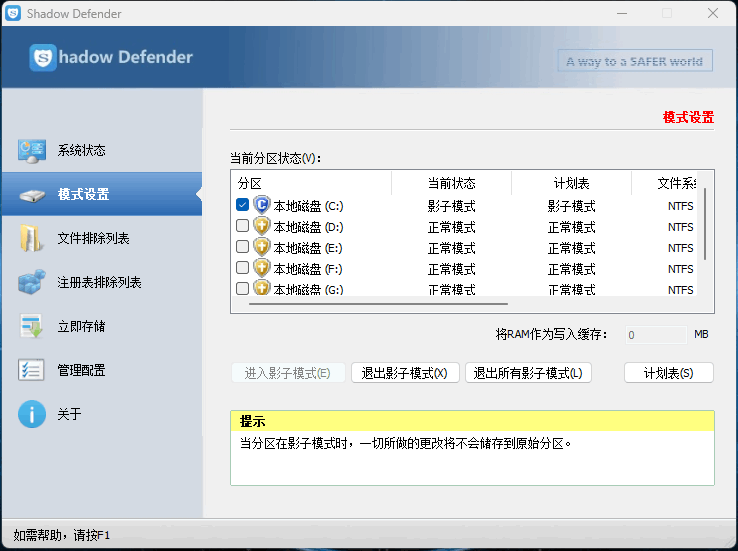
Task: Click the 注册表排除列表 cubes icon
Action: pyautogui.click(x=32, y=282)
